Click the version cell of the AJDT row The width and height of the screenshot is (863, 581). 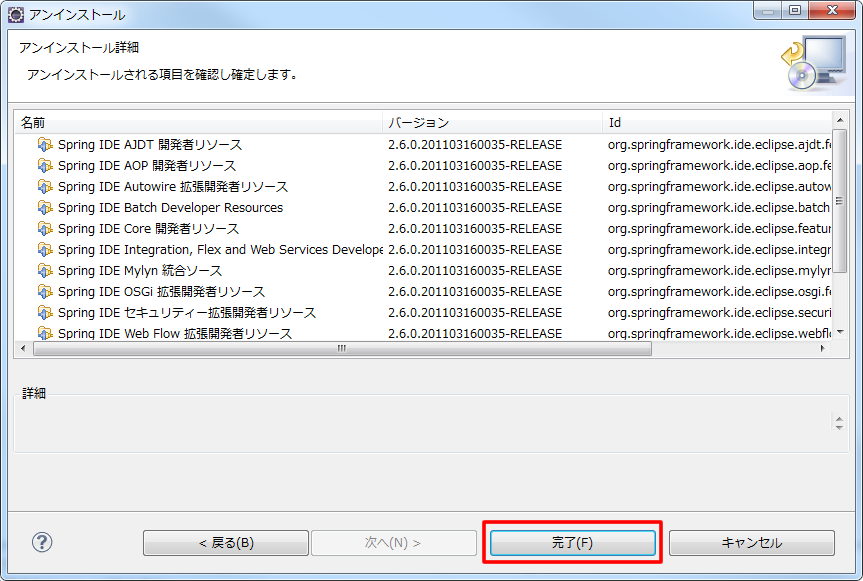pos(475,145)
